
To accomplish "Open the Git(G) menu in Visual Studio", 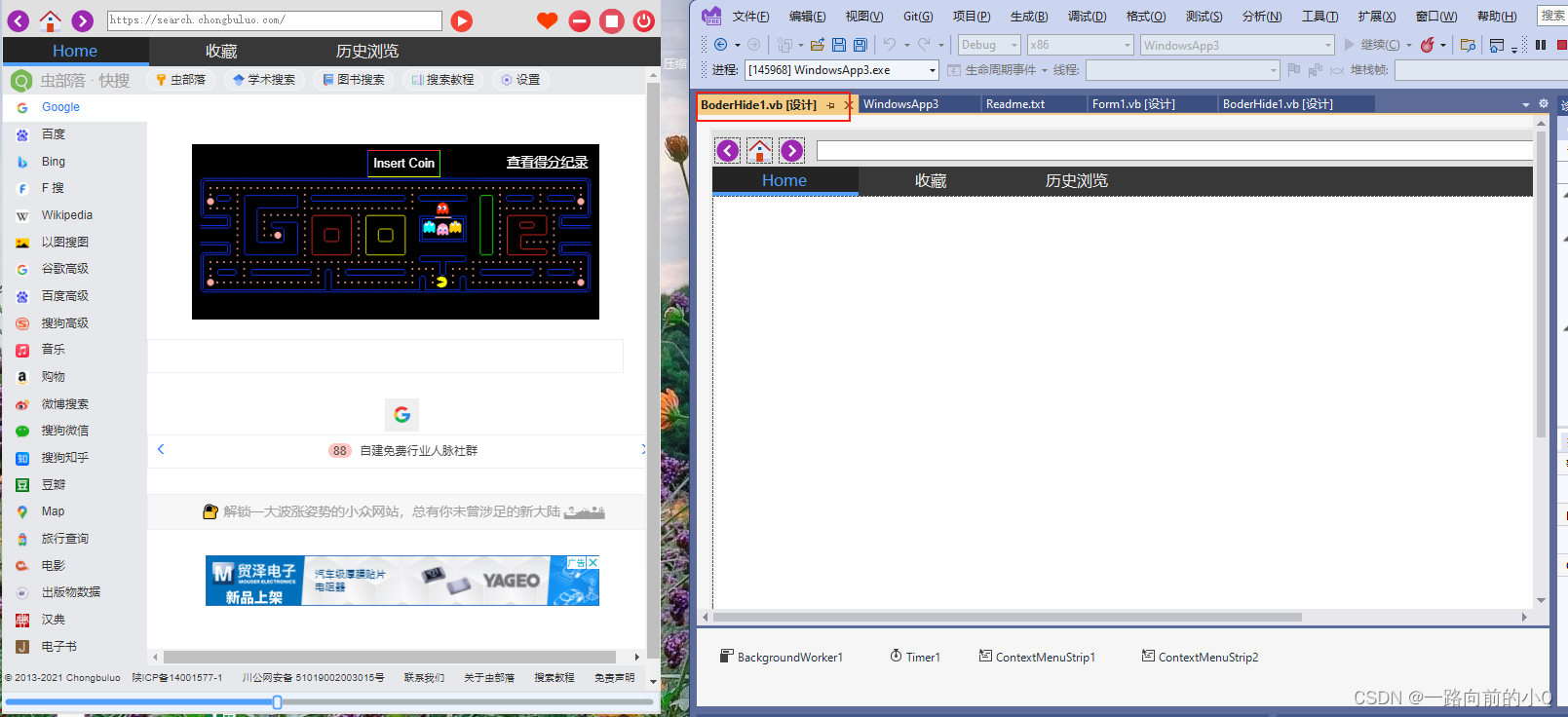I will 918,17.
